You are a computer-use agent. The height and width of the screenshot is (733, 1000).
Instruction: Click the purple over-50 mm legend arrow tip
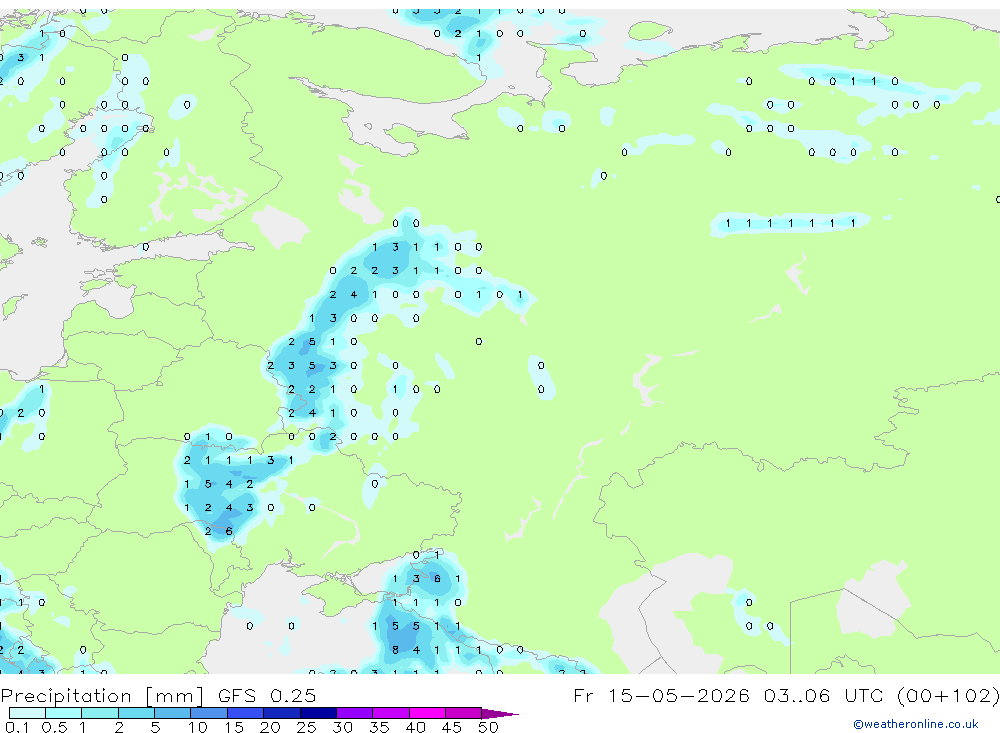[500, 713]
